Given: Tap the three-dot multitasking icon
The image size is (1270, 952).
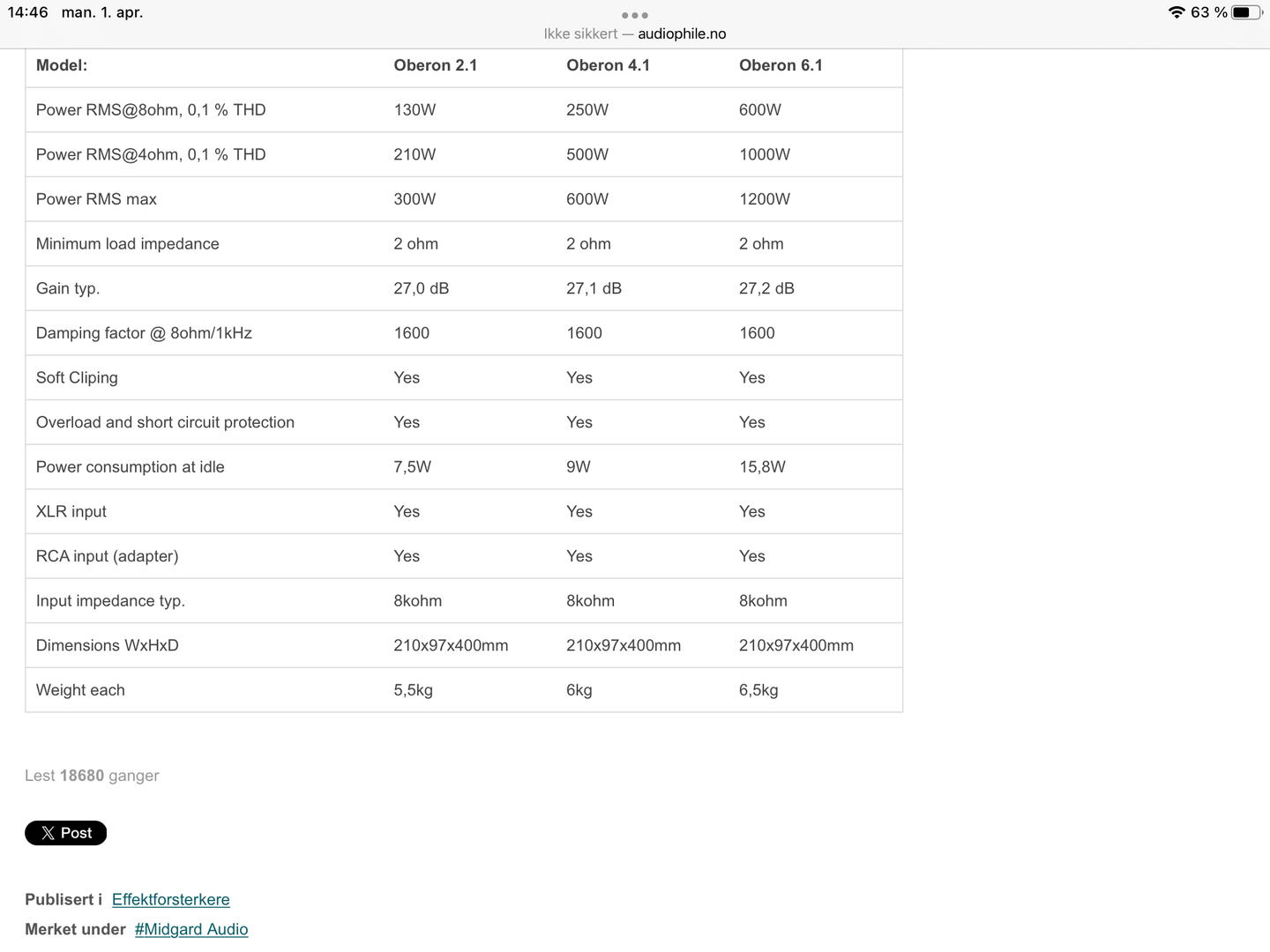Looking at the screenshot, I should coord(635,15).
